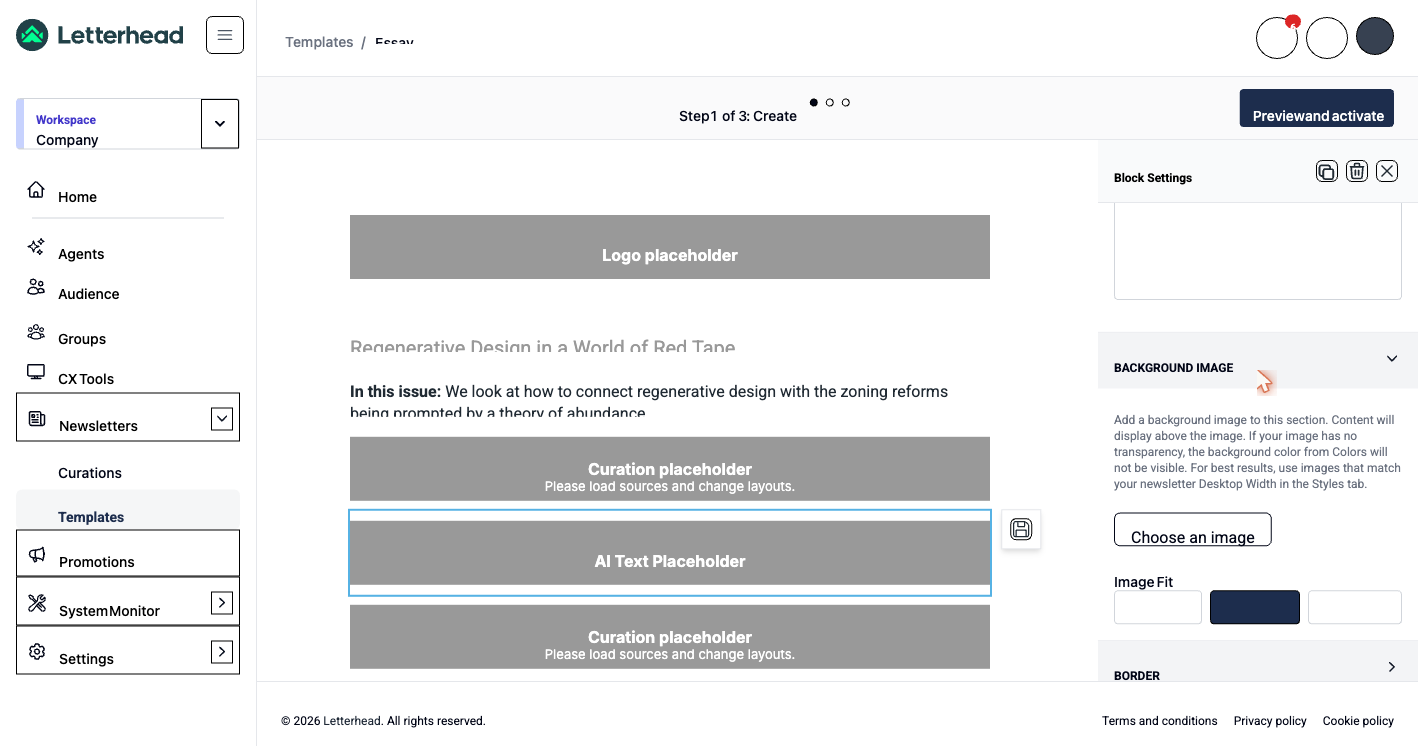Click the Settings gear icon
This screenshot has height=746, width=1418.
click(x=37, y=652)
